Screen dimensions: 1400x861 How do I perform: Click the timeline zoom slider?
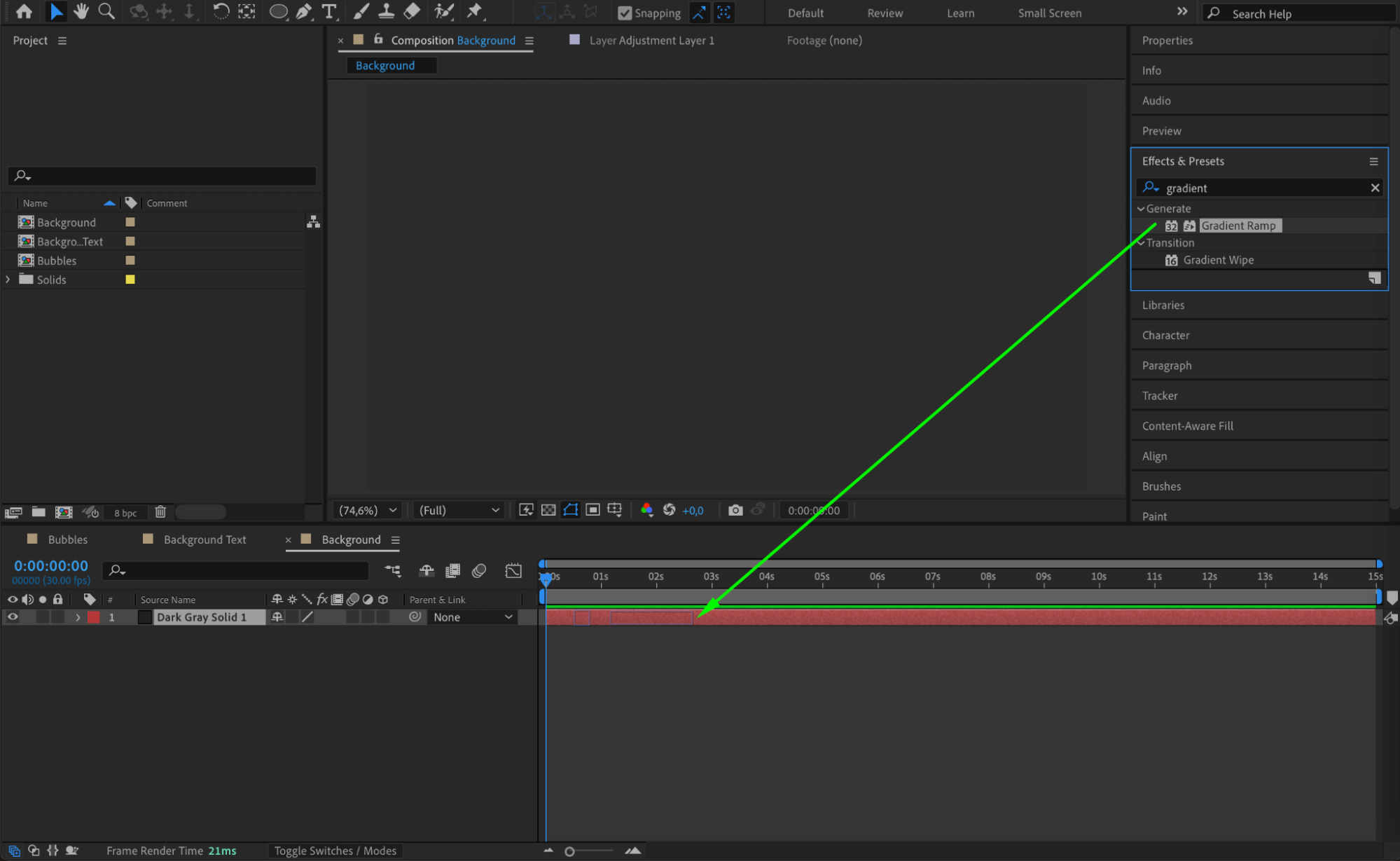(x=570, y=851)
